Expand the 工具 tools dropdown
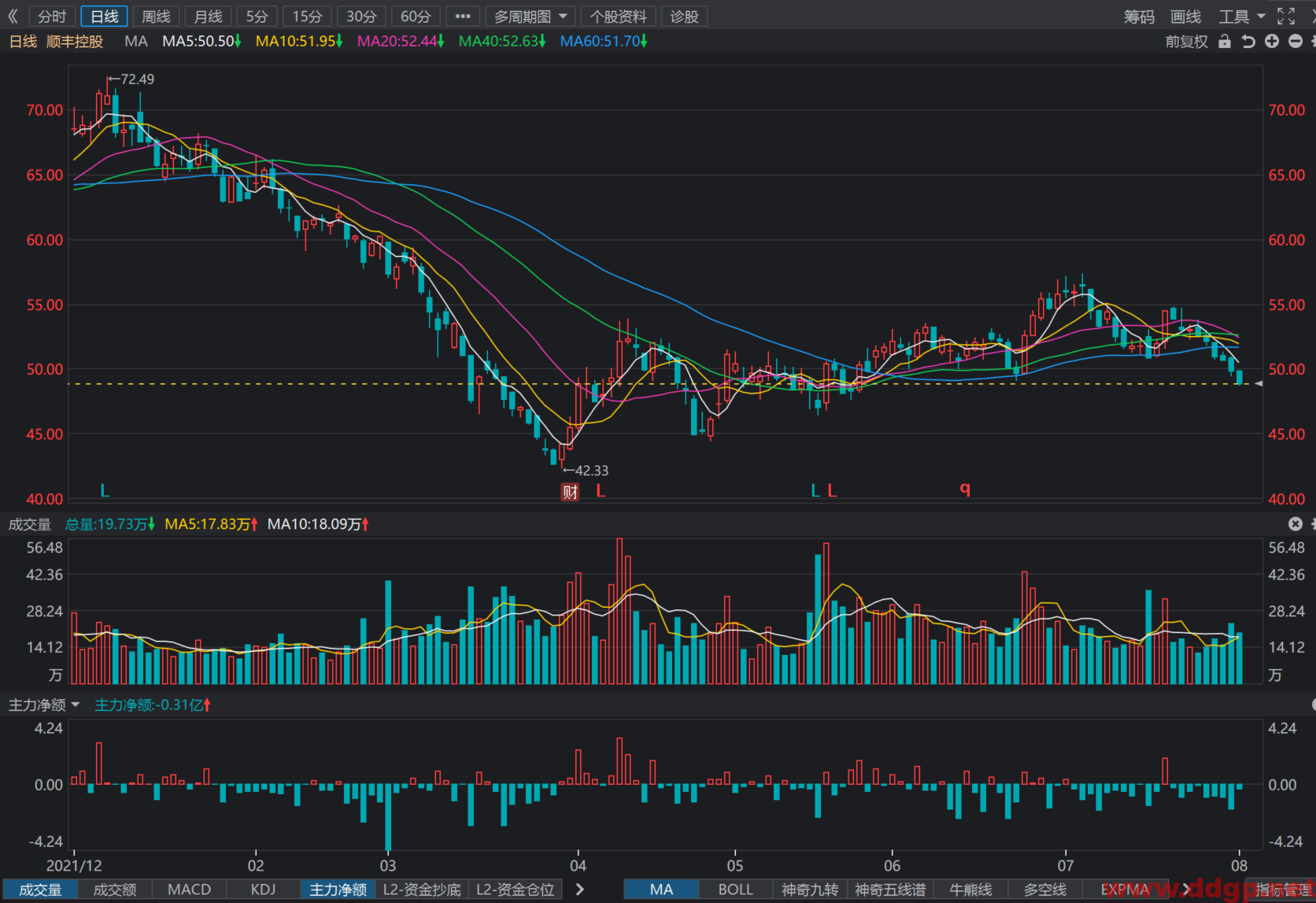 1242,16
